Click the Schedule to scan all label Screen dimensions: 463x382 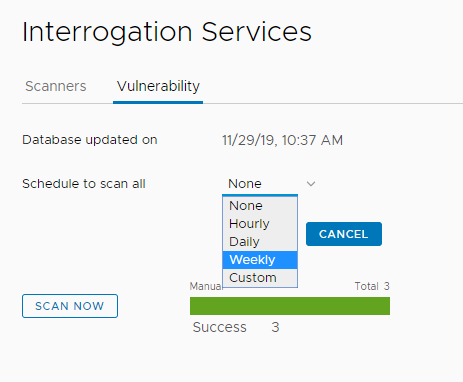click(84, 184)
